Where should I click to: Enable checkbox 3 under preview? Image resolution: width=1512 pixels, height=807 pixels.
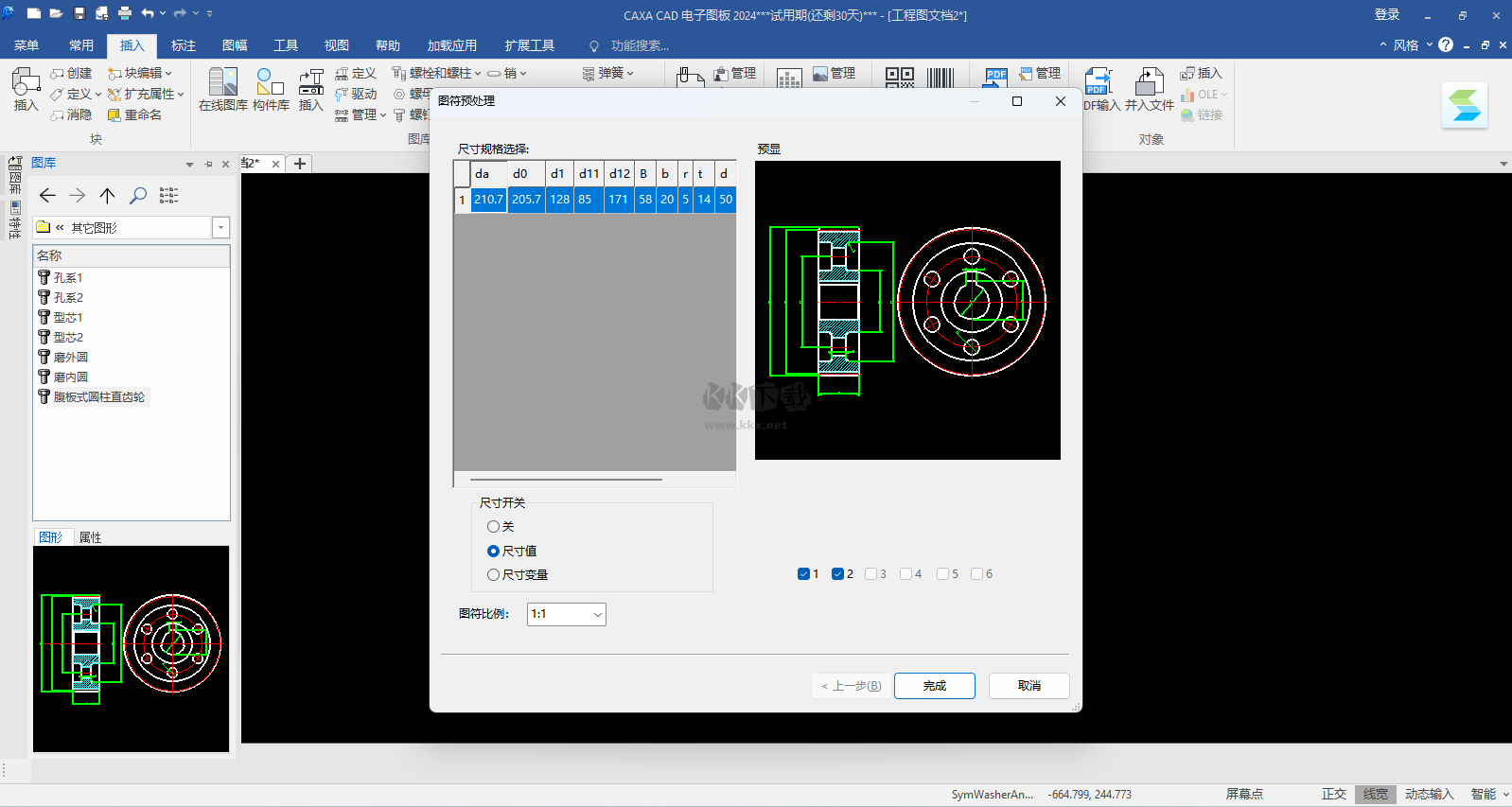point(870,574)
